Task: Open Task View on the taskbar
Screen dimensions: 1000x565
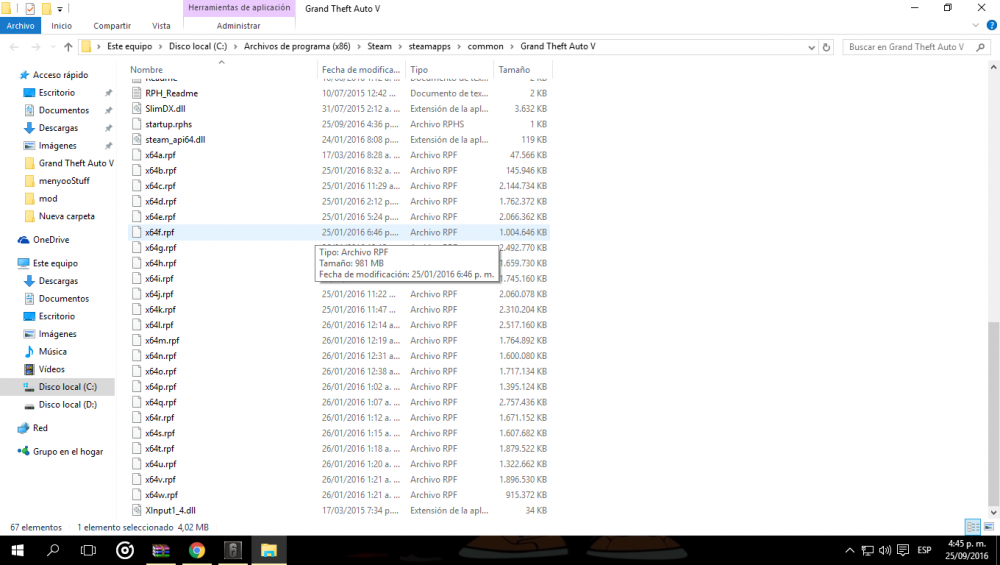Action: (x=89, y=550)
